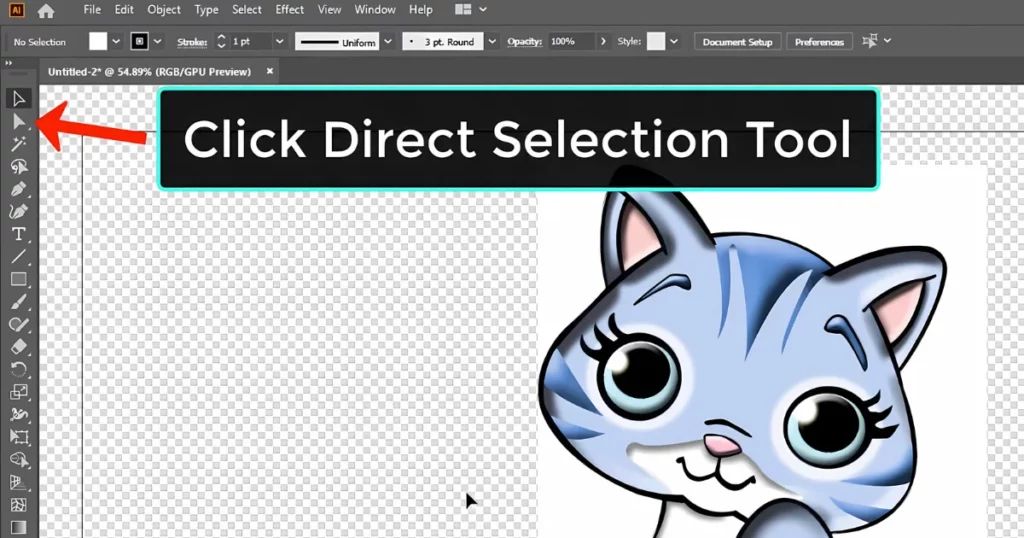Select the Line Segment tool
Image resolution: width=1024 pixels, height=538 pixels.
click(18, 257)
